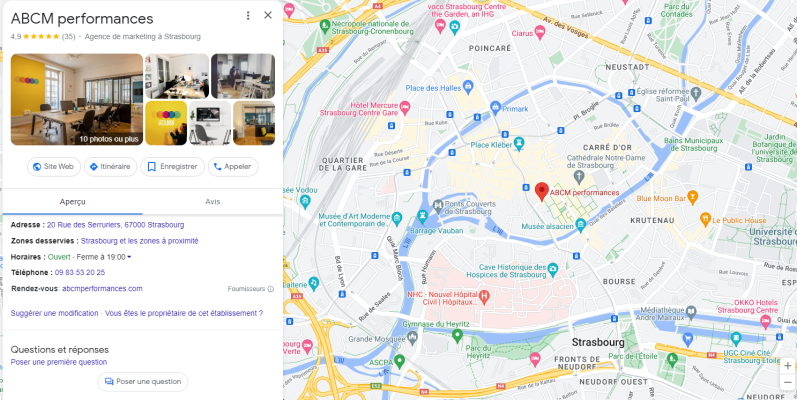Open the last small office photo thumbnail
Viewport: 797px width, 400px height.
click(x=254, y=123)
